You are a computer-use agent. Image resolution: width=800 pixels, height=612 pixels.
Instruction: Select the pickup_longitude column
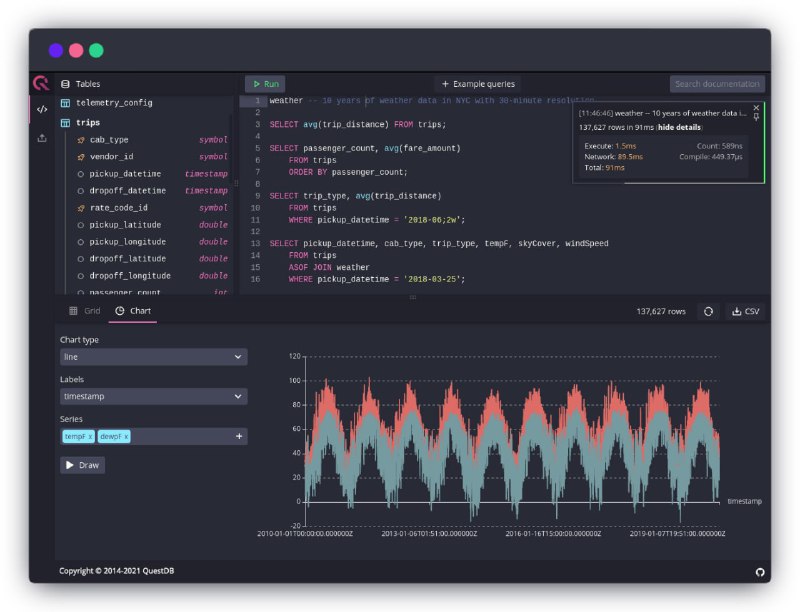(153, 242)
